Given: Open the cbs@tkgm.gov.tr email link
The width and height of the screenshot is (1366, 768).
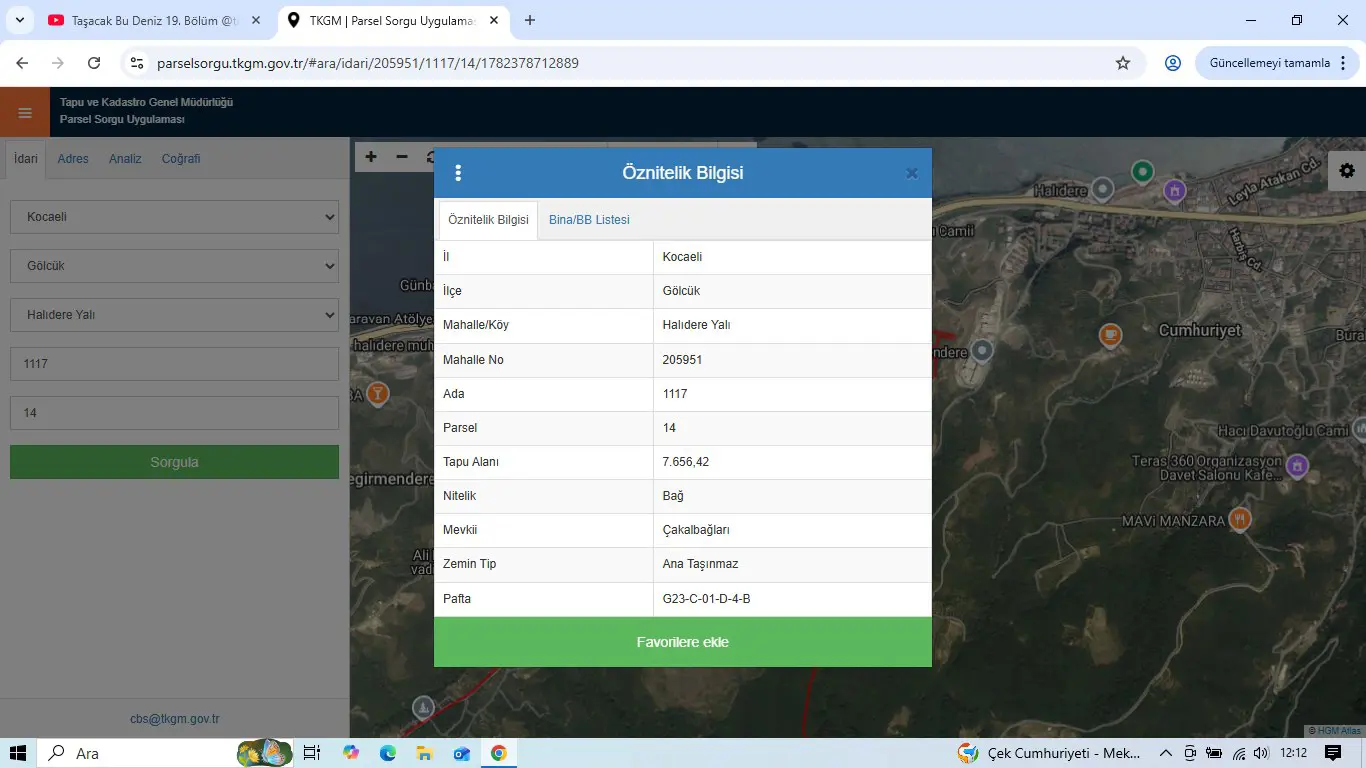Looking at the screenshot, I should pyautogui.click(x=174, y=719).
